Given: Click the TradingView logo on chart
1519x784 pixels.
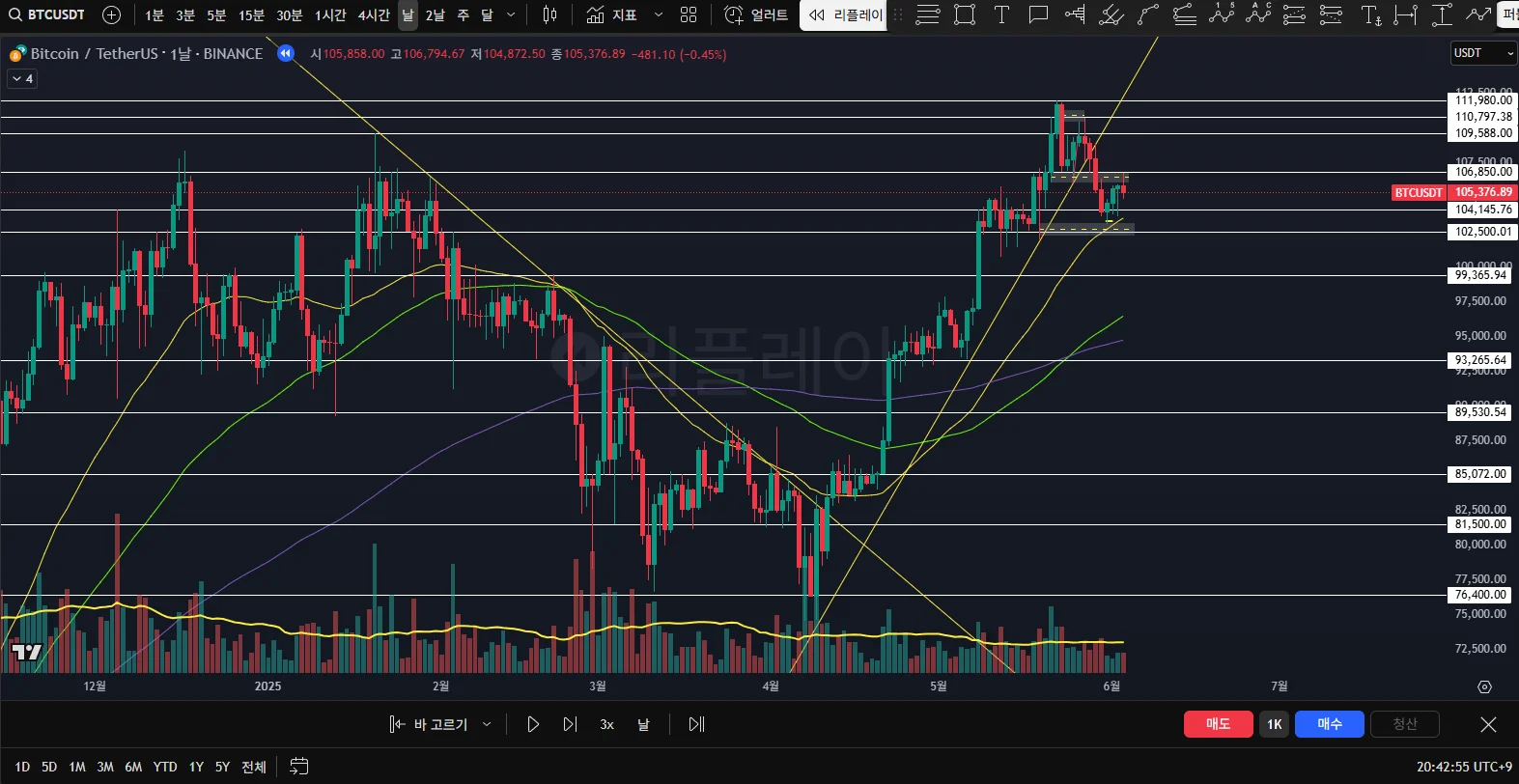Looking at the screenshot, I should click(27, 653).
